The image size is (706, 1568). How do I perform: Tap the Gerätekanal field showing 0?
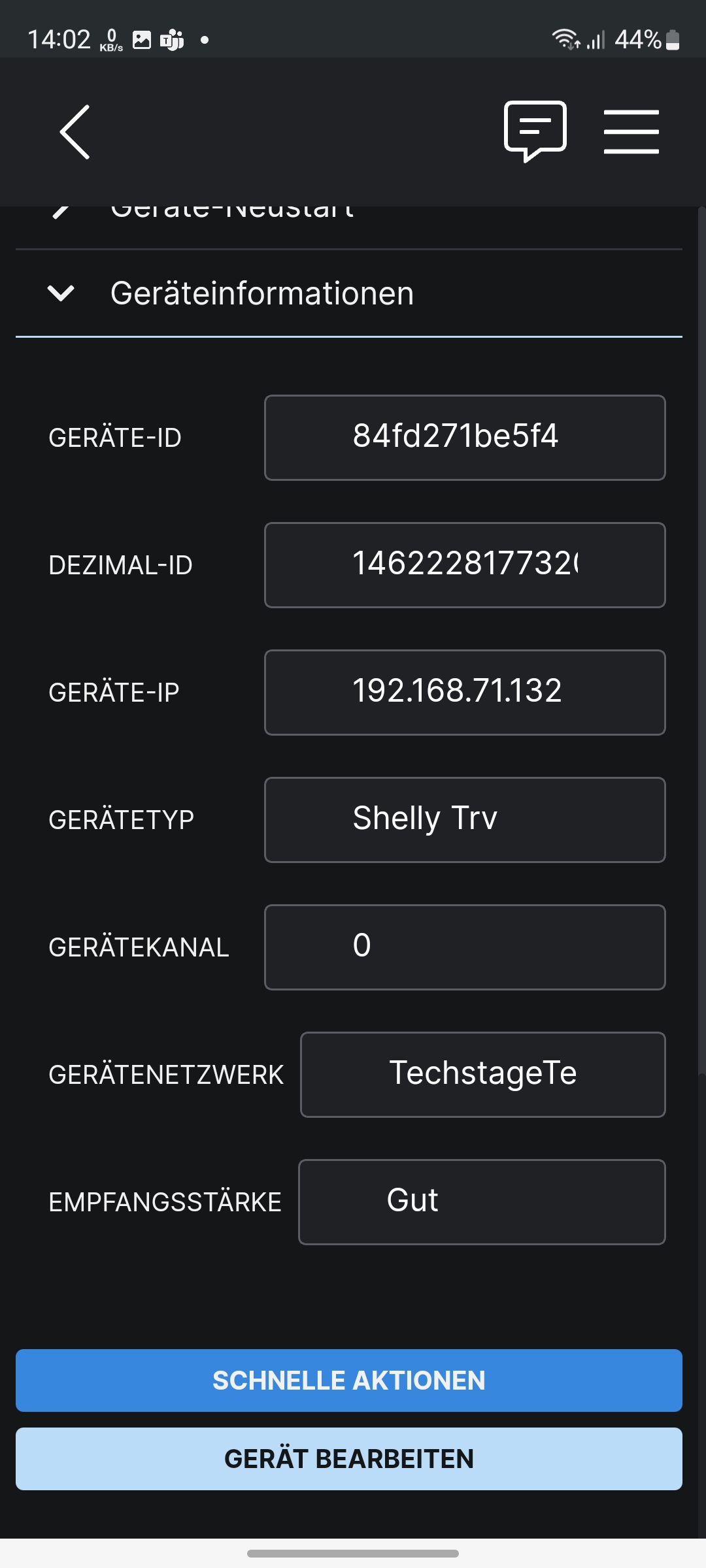[465, 947]
